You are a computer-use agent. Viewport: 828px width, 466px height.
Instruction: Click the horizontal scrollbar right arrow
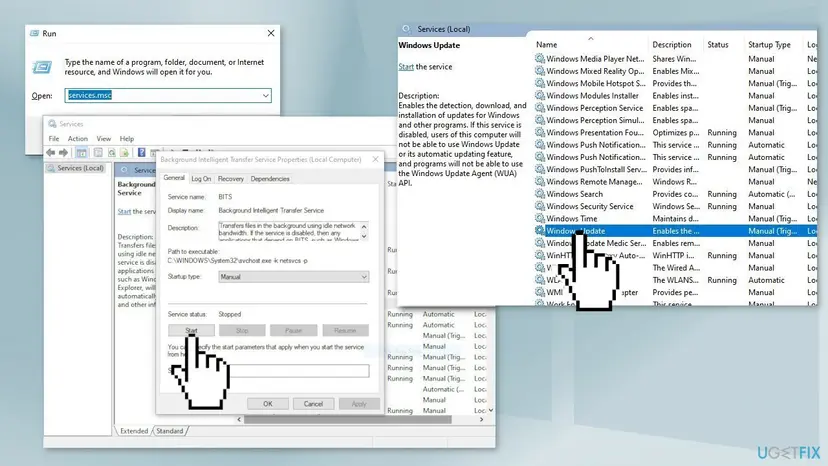coord(481,420)
